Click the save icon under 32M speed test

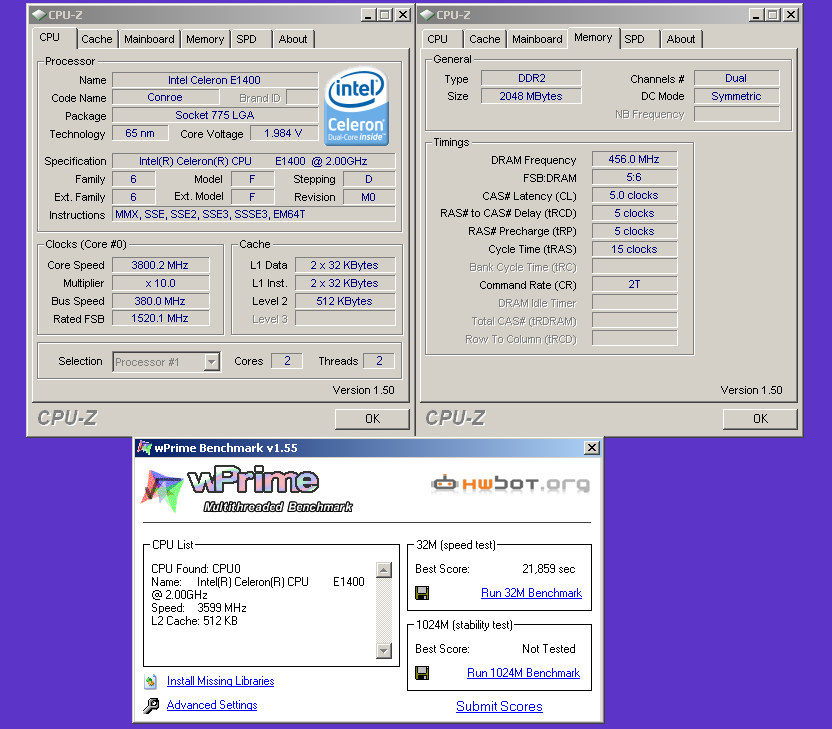(422, 593)
